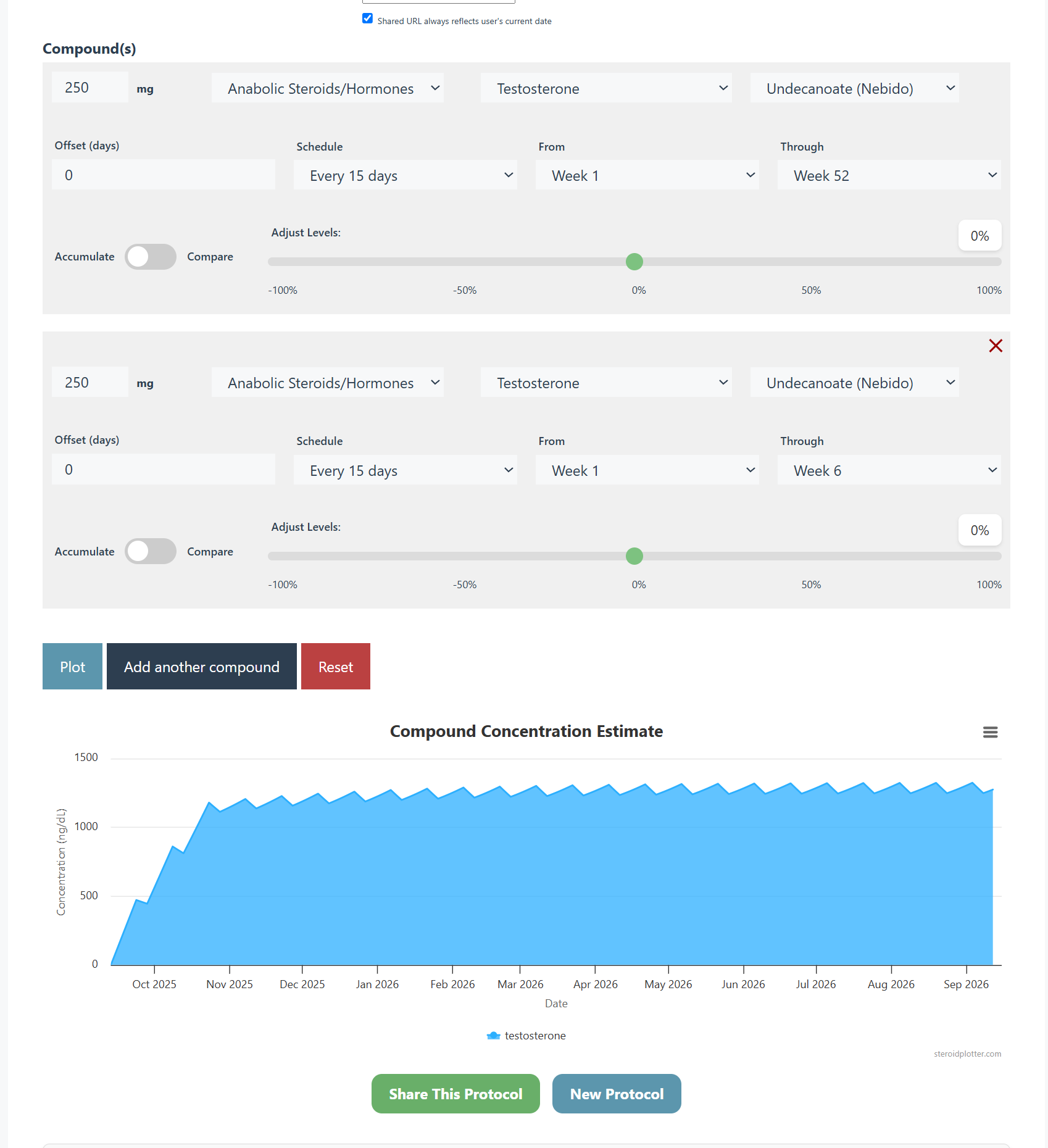Screen dimensions: 1048x1148
Task: Click first compound Adjust Levels slider handle
Action: (634, 262)
